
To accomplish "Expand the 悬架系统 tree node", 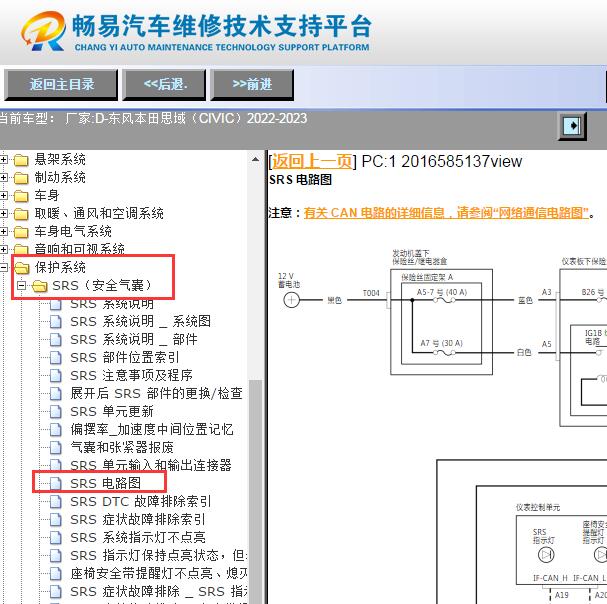I will pyautogui.click(x=3, y=159).
